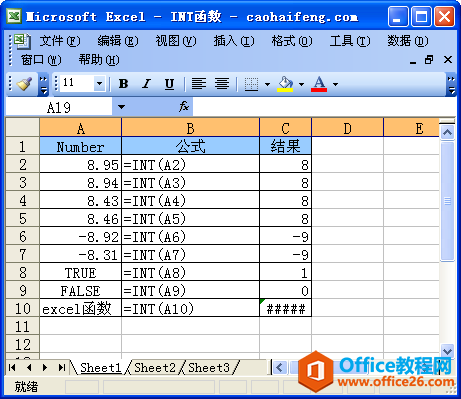
Task: Click the Center alignment icon
Action: [222, 84]
